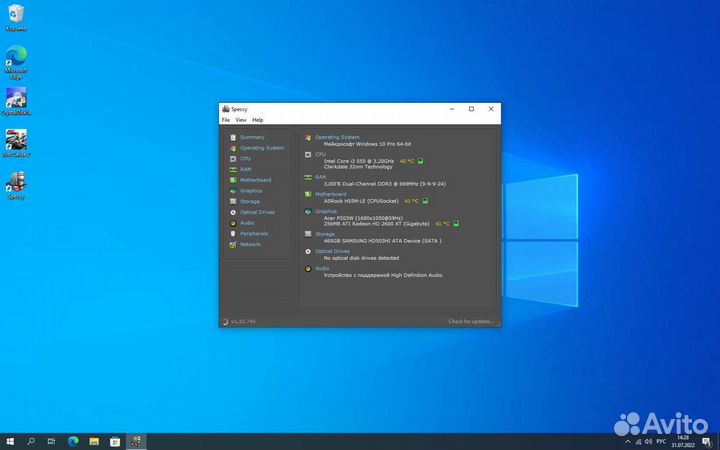720x450 pixels.
Task: Select the CrystalDisk desktop shortcut
Action: 16,101
